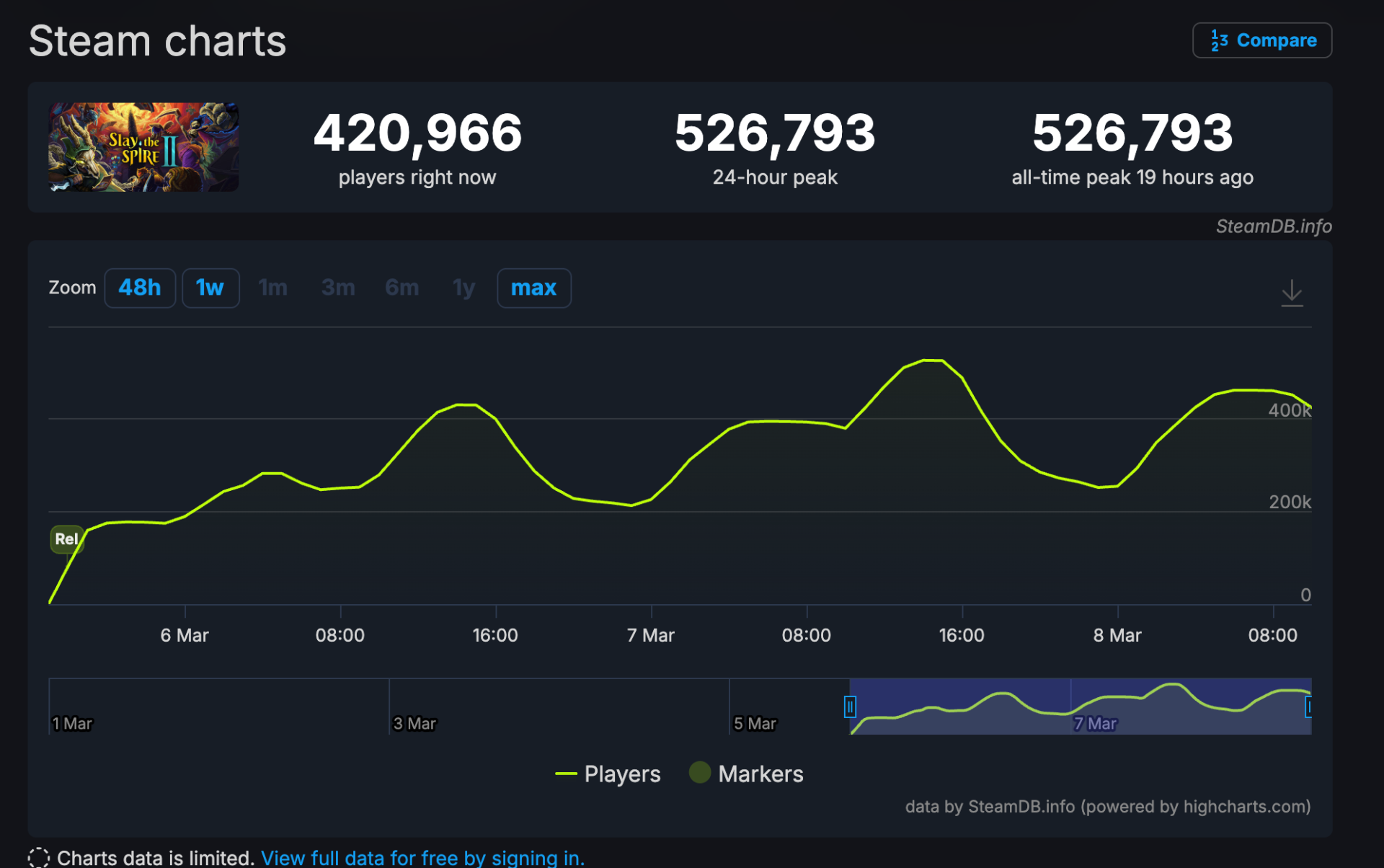
Task: Click the green Markers legend dot
Action: tap(699, 772)
